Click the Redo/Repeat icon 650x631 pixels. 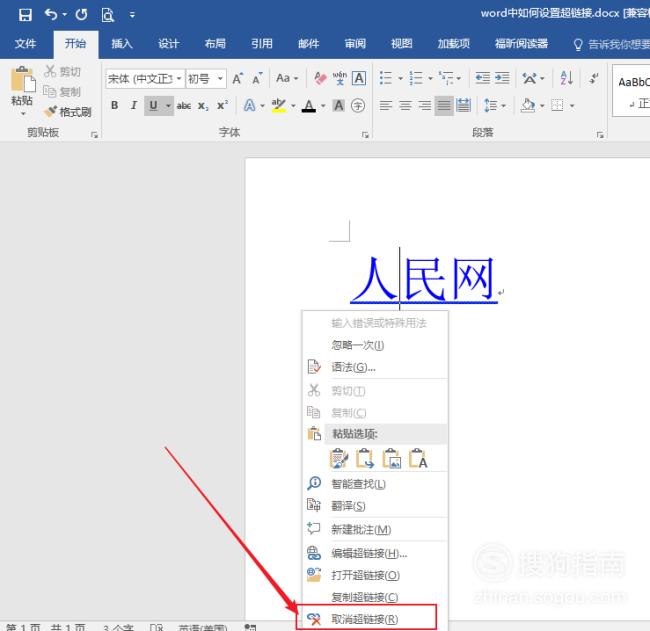tap(81, 15)
